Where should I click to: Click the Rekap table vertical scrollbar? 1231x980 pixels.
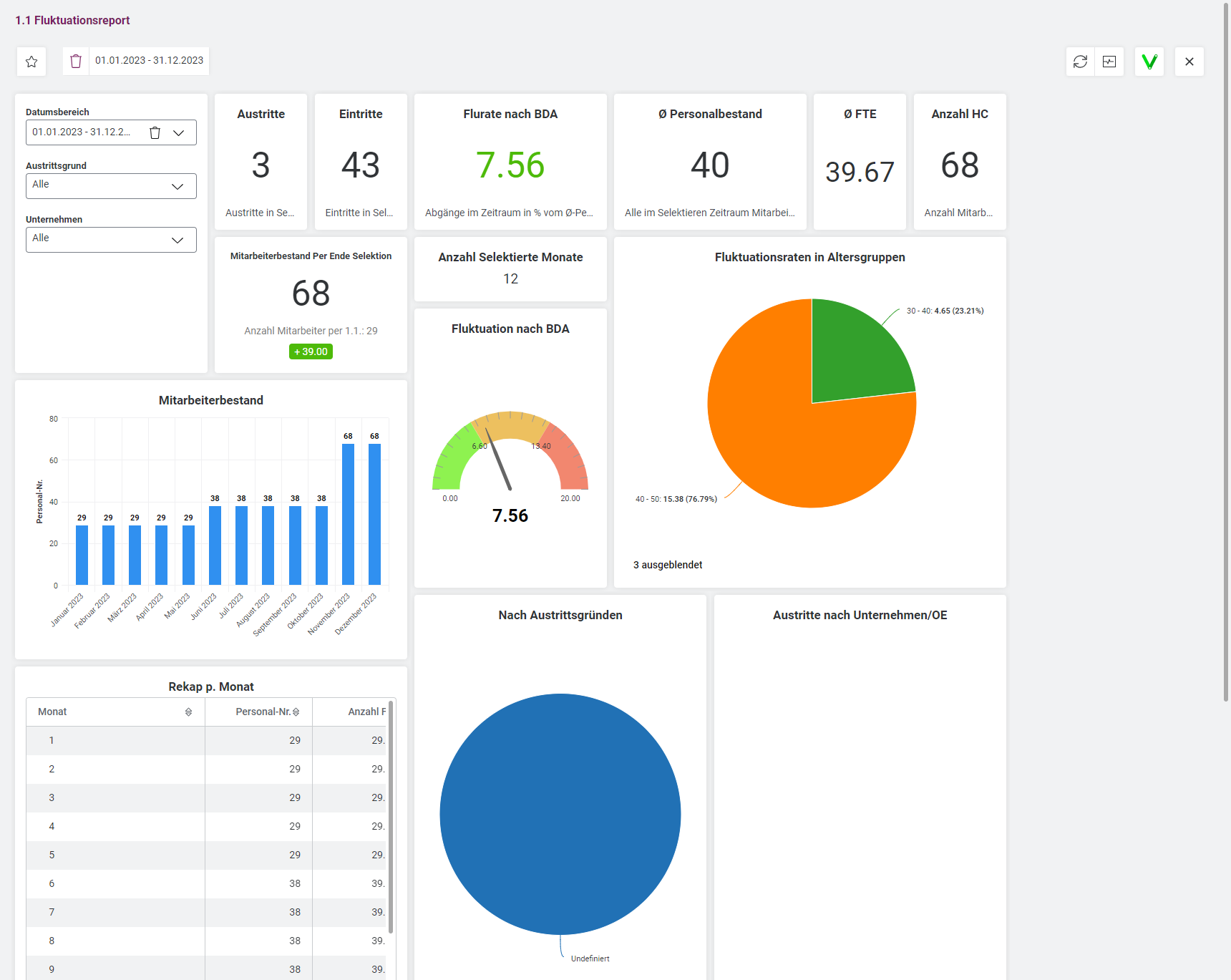[x=391, y=816]
